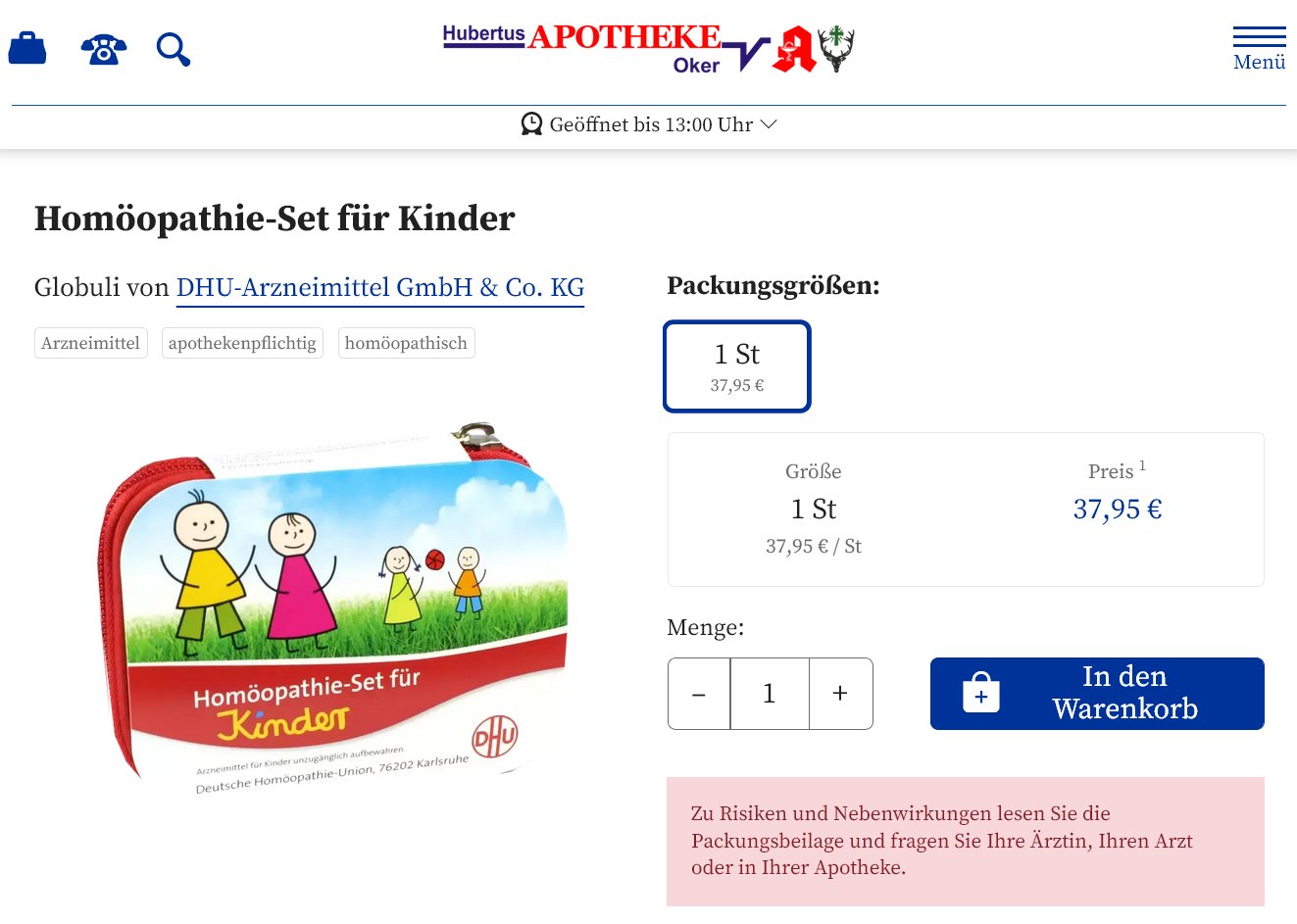Click the telephone contact icon
The width and height of the screenshot is (1297, 924).
(104, 49)
